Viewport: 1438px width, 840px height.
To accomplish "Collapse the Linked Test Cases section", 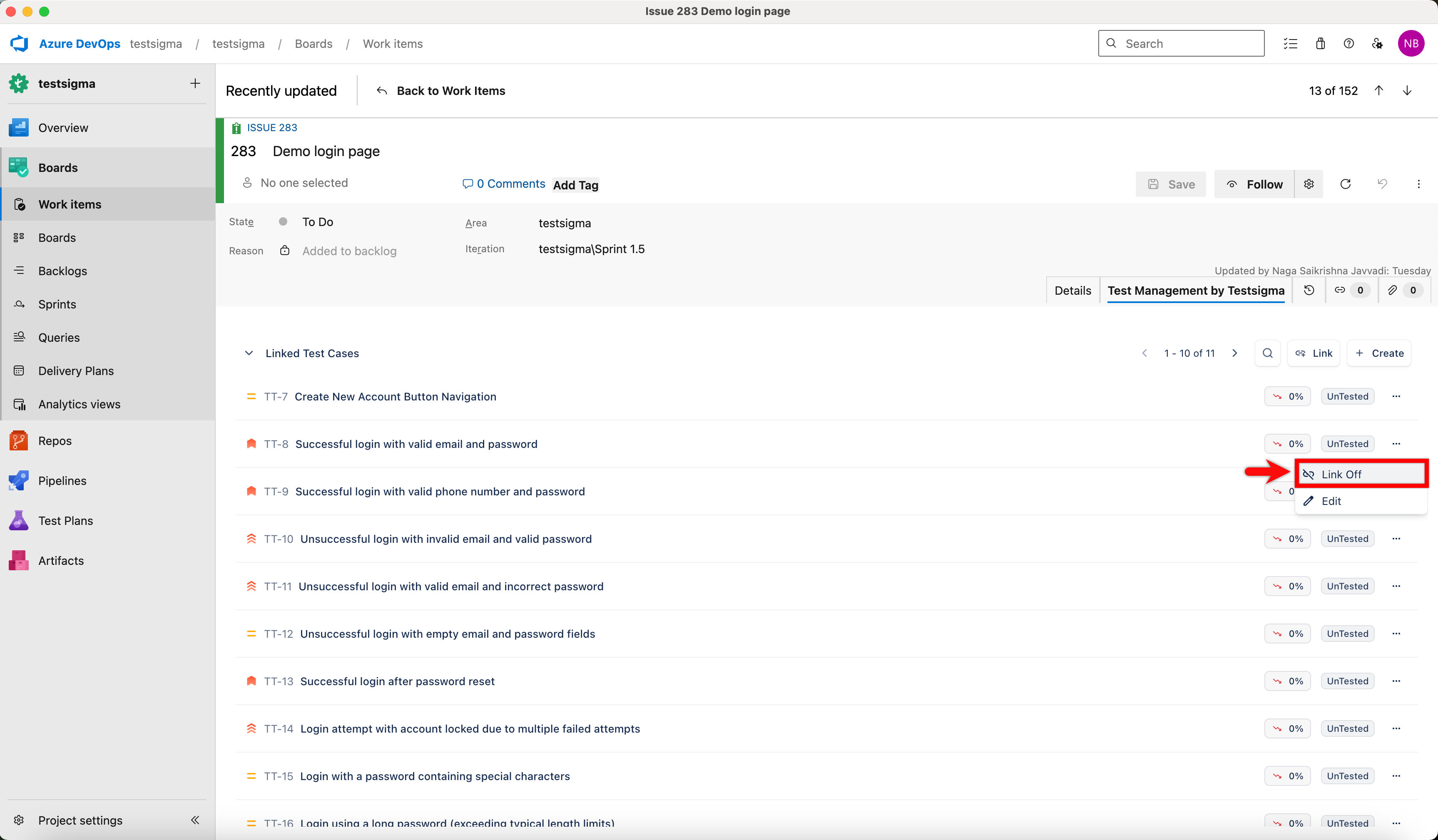I will (x=249, y=353).
